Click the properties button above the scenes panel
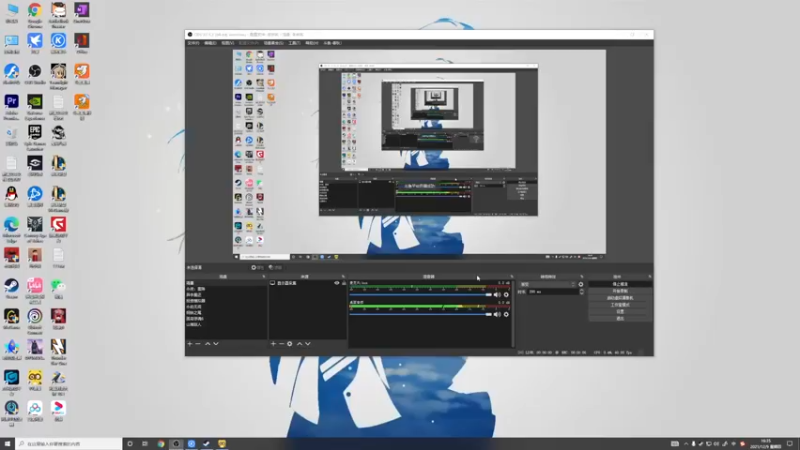The height and width of the screenshot is (450, 800). (258, 267)
